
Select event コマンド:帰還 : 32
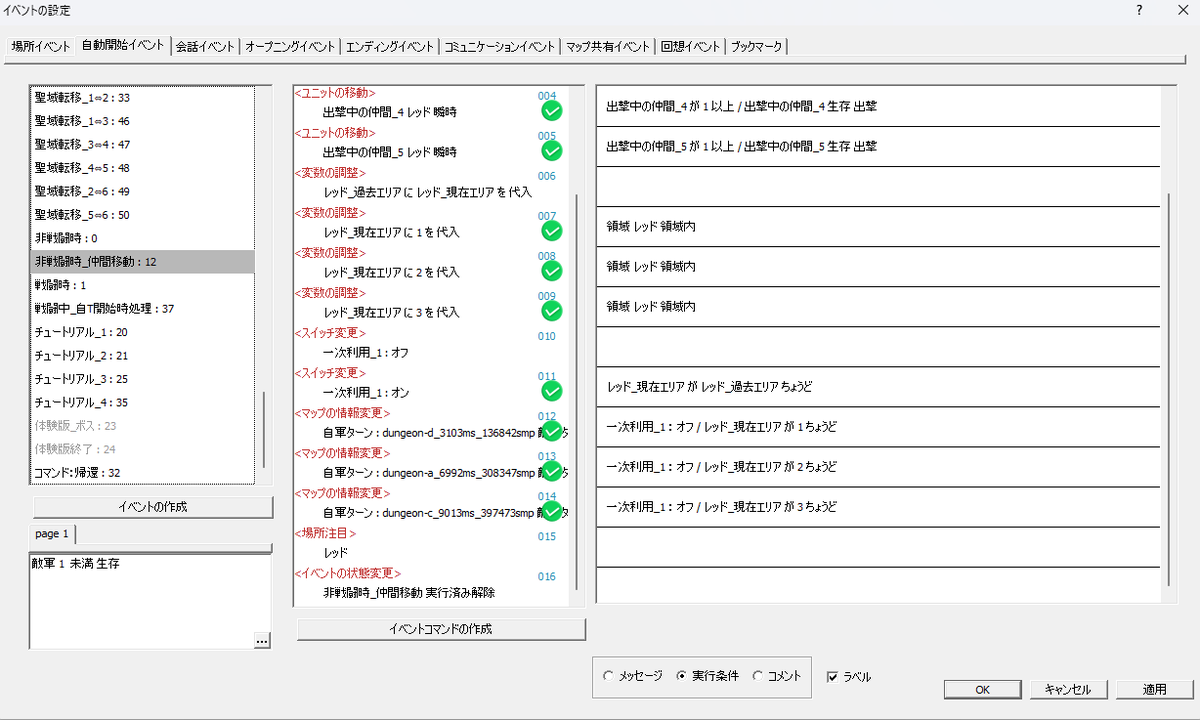[x=142, y=472]
